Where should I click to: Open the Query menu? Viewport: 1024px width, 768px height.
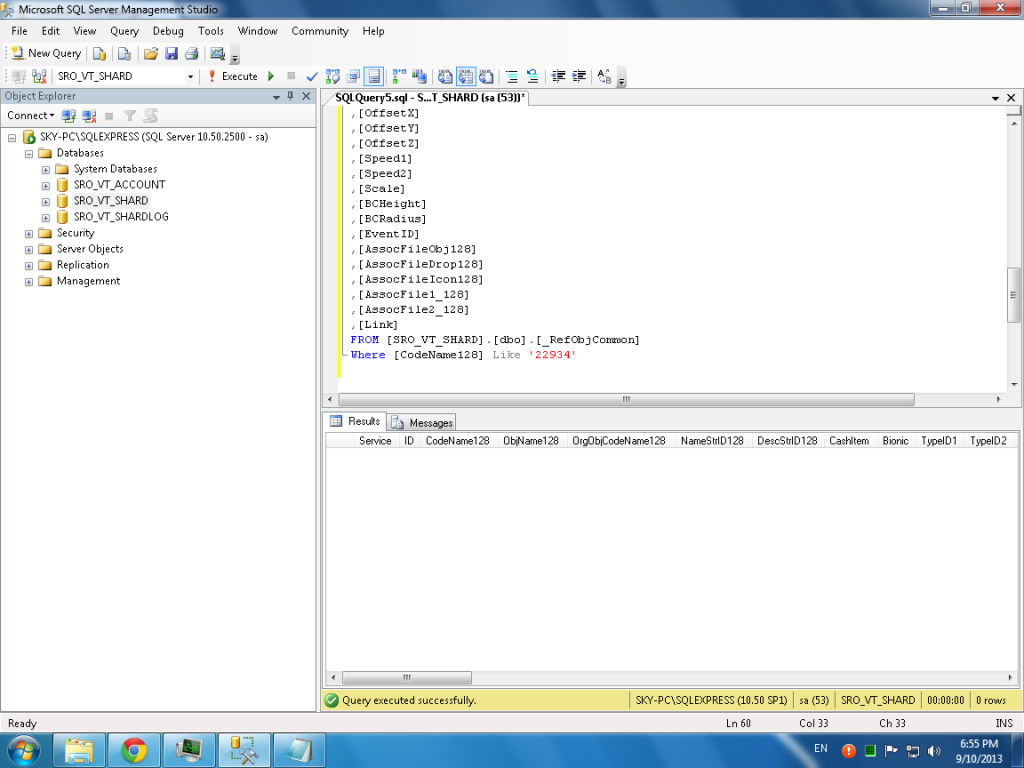coord(124,31)
